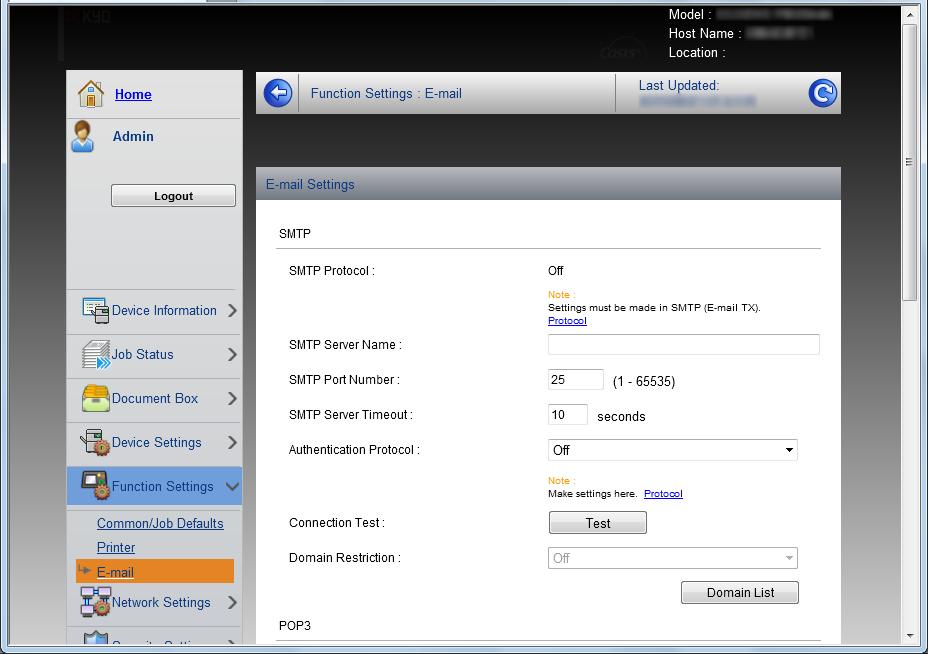Click the Device Information icon
The width and height of the screenshot is (928, 654).
[x=95, y=310]
